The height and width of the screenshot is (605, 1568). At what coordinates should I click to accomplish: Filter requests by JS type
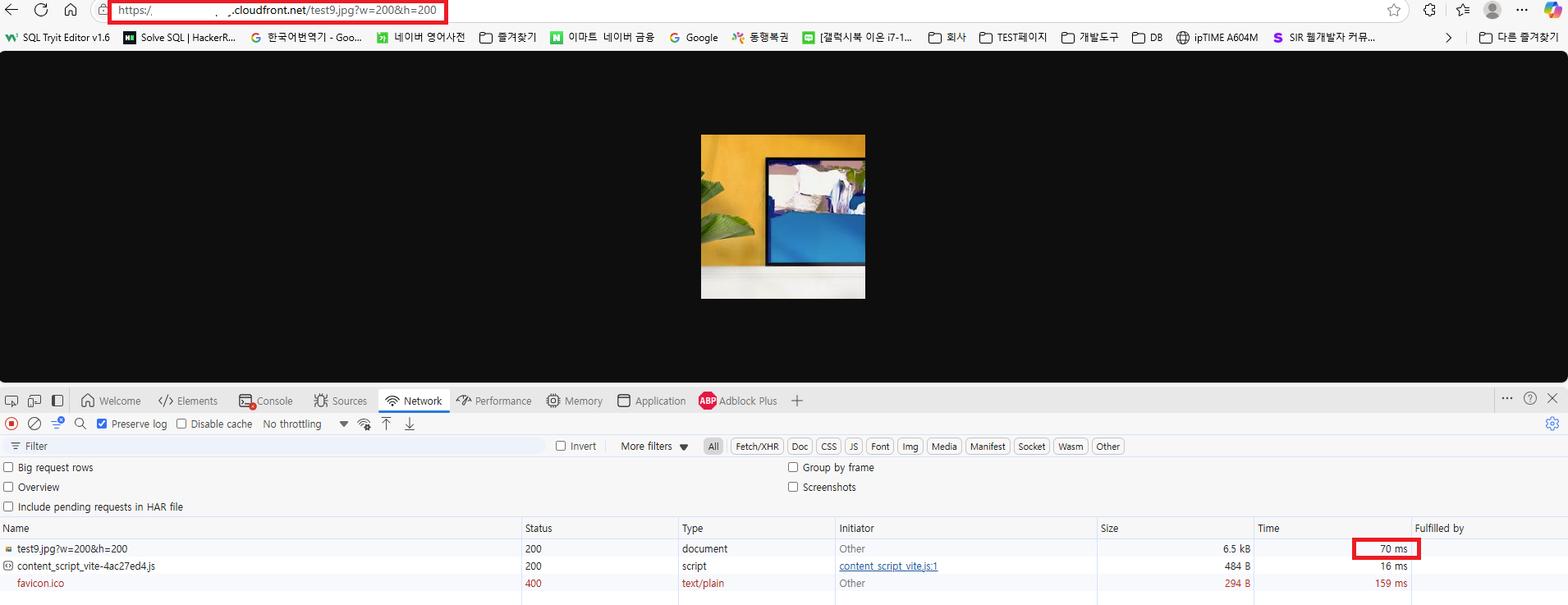pos(854,447)
